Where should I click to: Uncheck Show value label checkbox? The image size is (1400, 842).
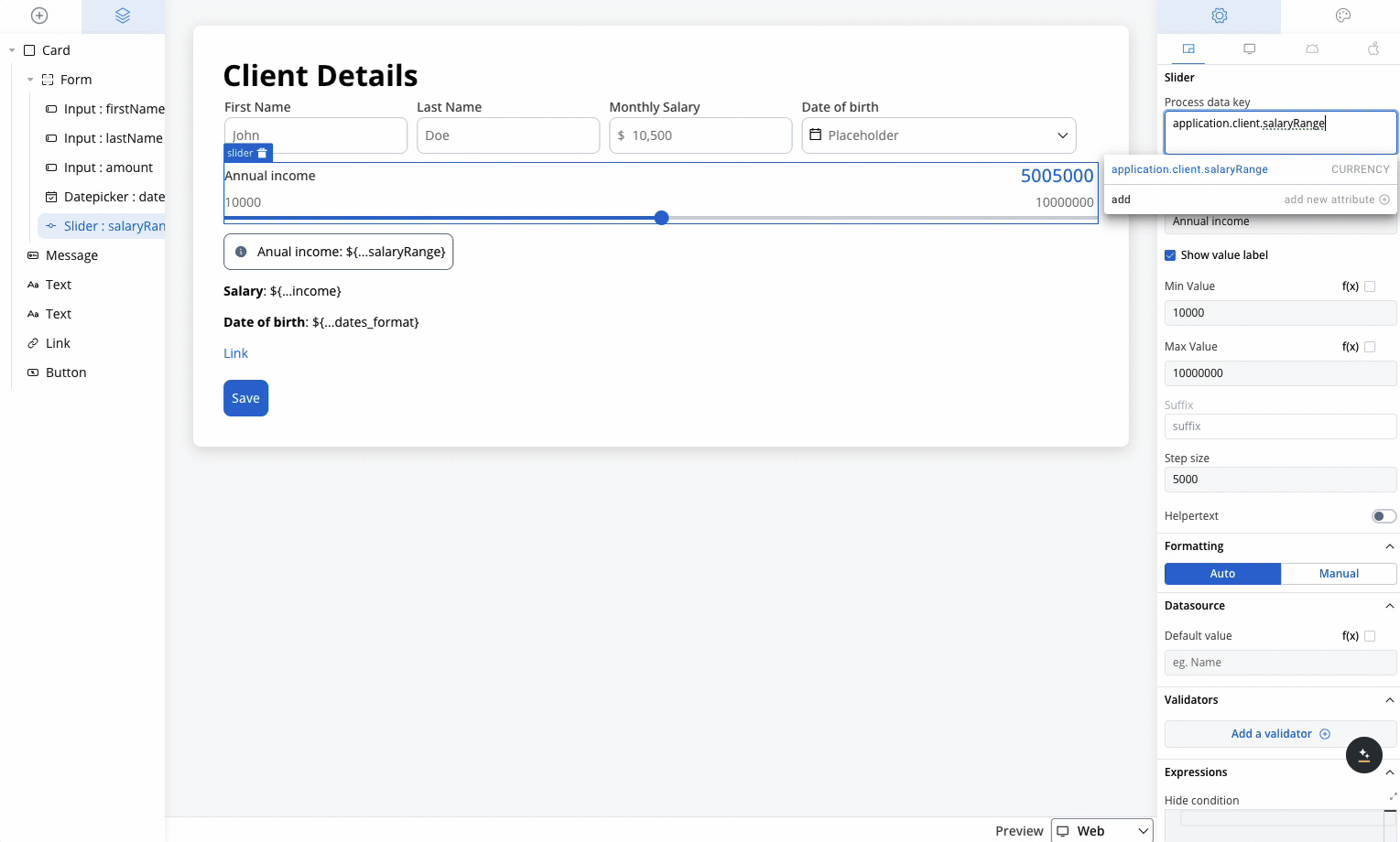pos(1170,255)
